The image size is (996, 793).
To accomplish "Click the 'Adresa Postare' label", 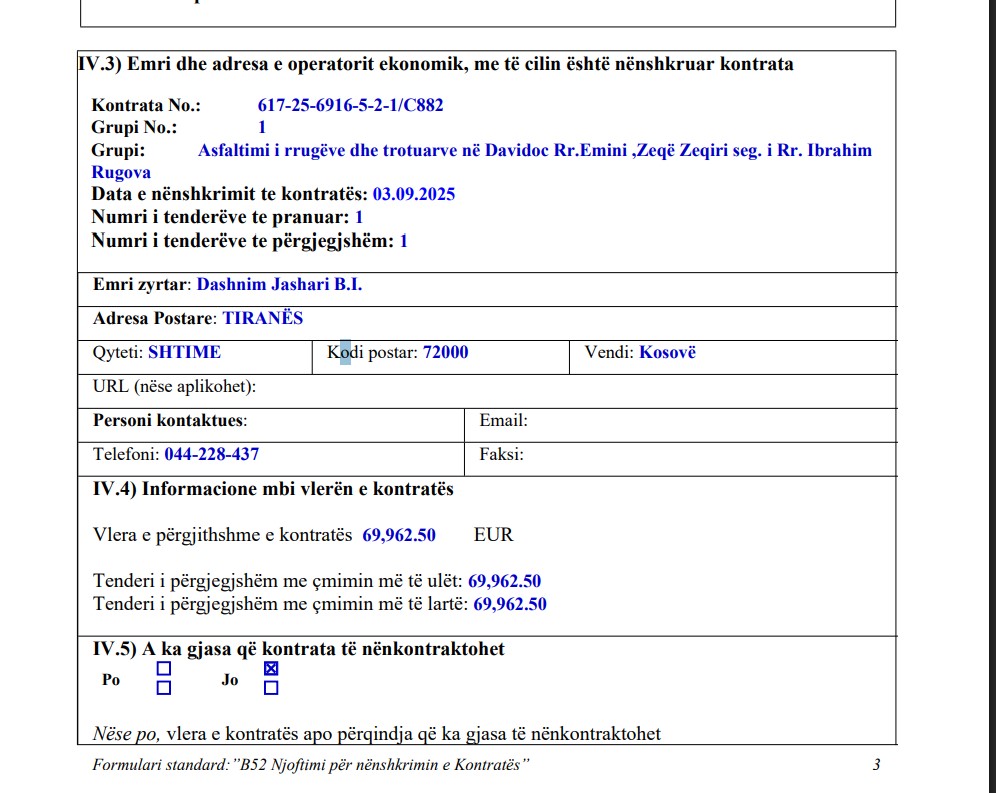I will coord(155,318).
